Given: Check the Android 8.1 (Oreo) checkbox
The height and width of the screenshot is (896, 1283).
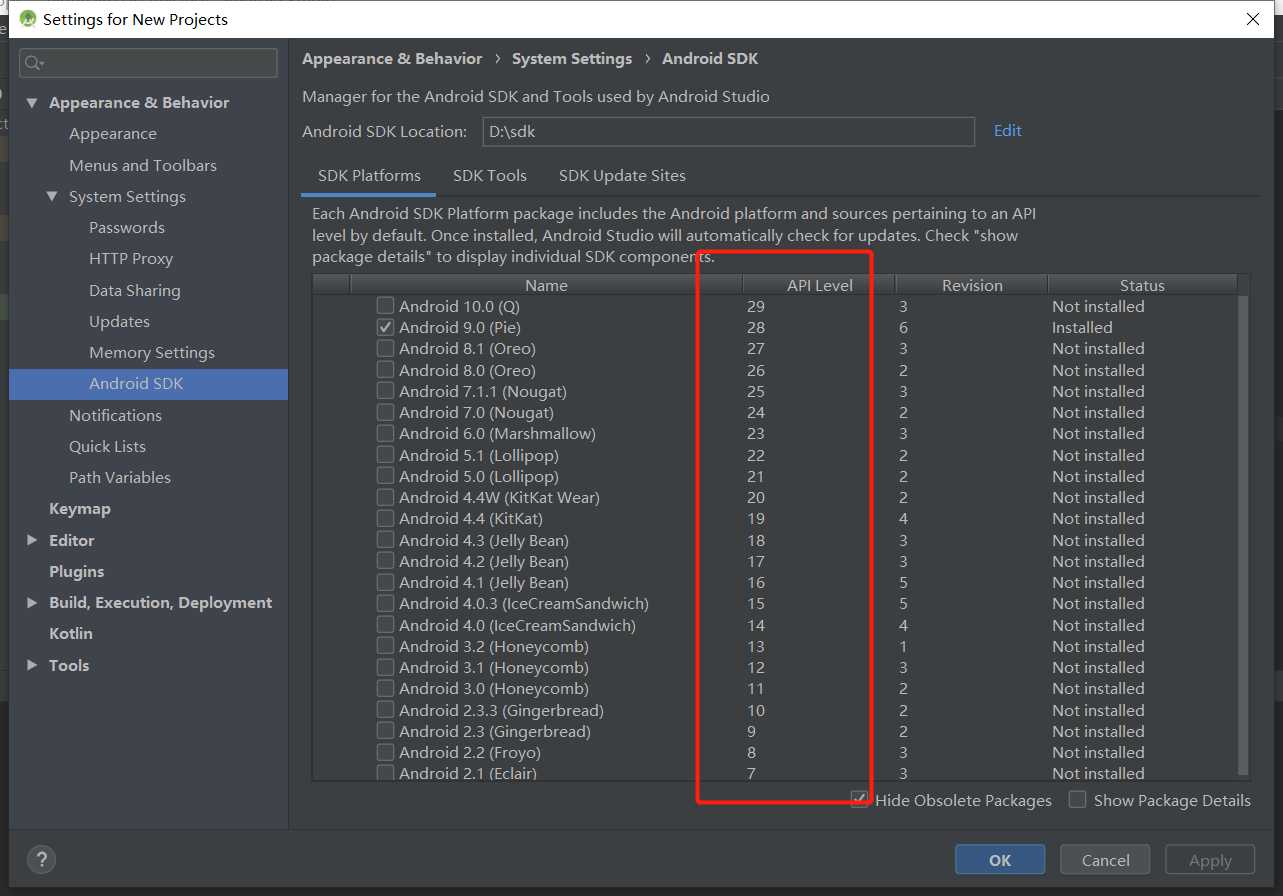Looking at the screenshot, I should coord(385,348).
